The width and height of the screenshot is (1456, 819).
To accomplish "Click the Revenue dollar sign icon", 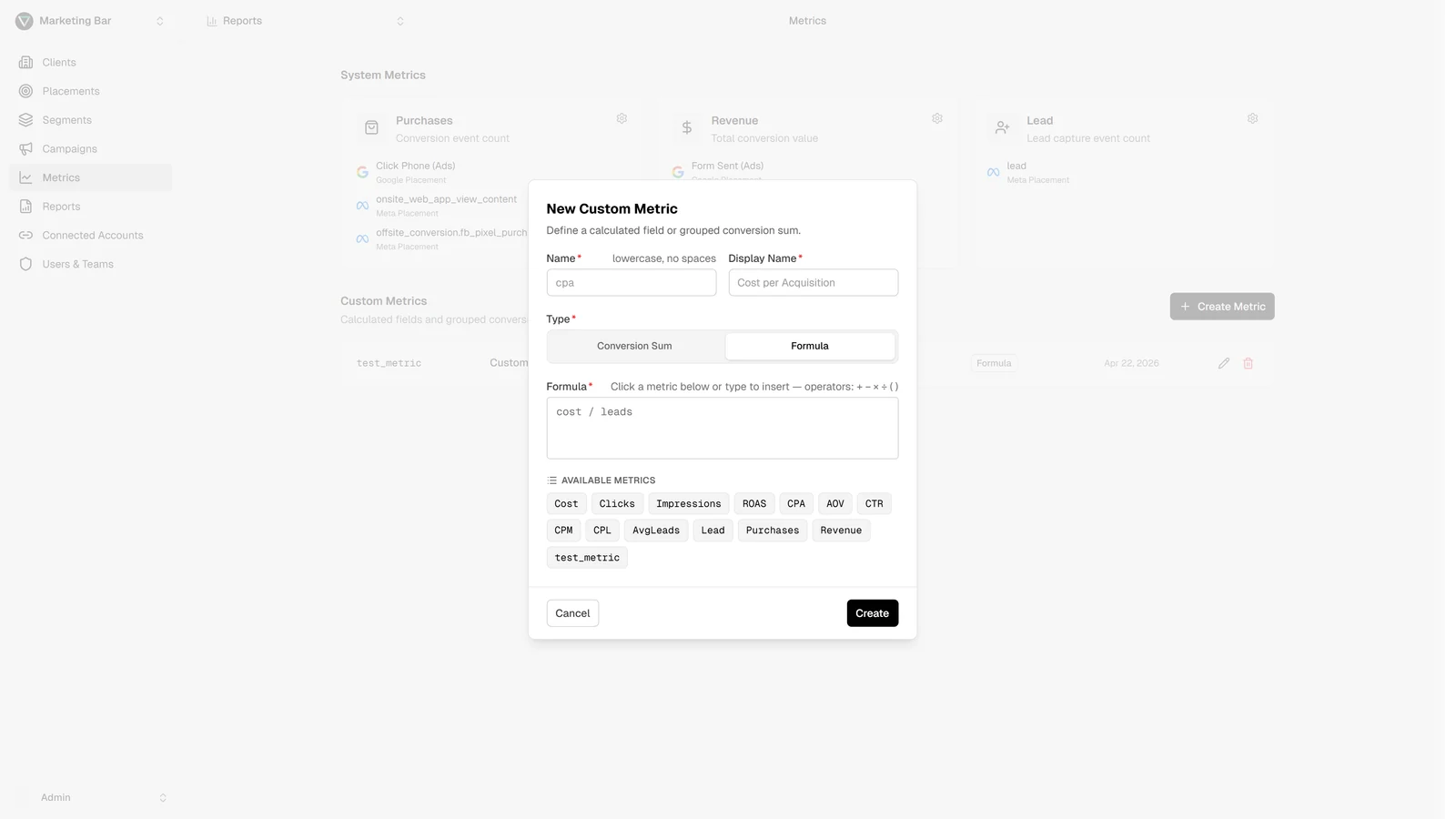I will 687,128.
